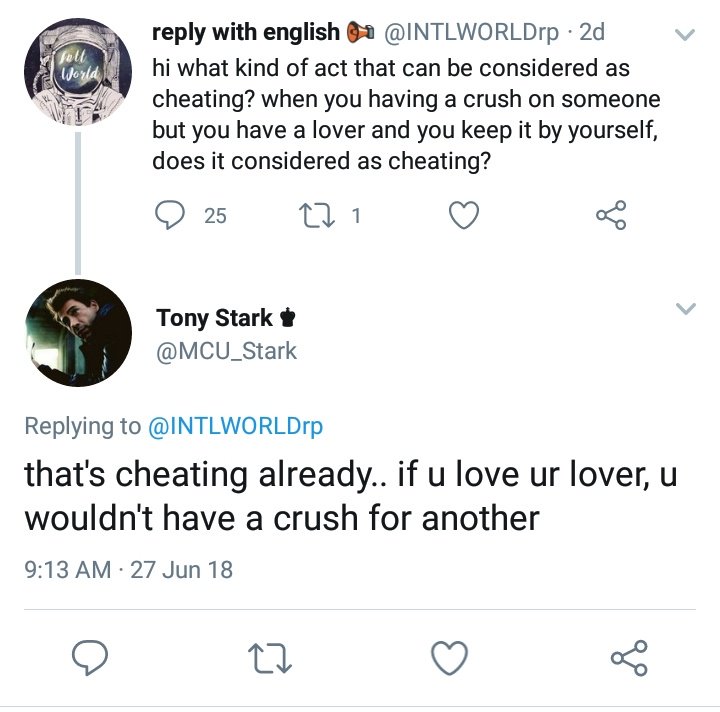Open the 'reply with english' account name
Viewport: 720px width, 712px height.
point(246,32)
